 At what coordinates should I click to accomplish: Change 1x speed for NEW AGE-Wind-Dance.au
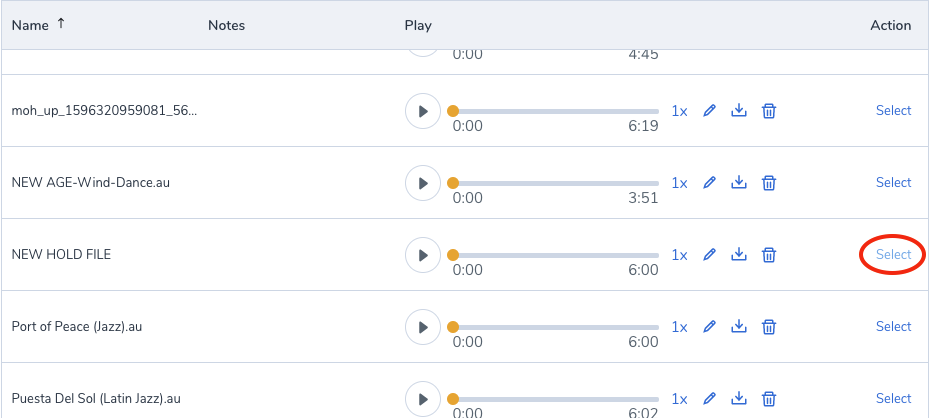pyautogui.click(x=679, y=183)
